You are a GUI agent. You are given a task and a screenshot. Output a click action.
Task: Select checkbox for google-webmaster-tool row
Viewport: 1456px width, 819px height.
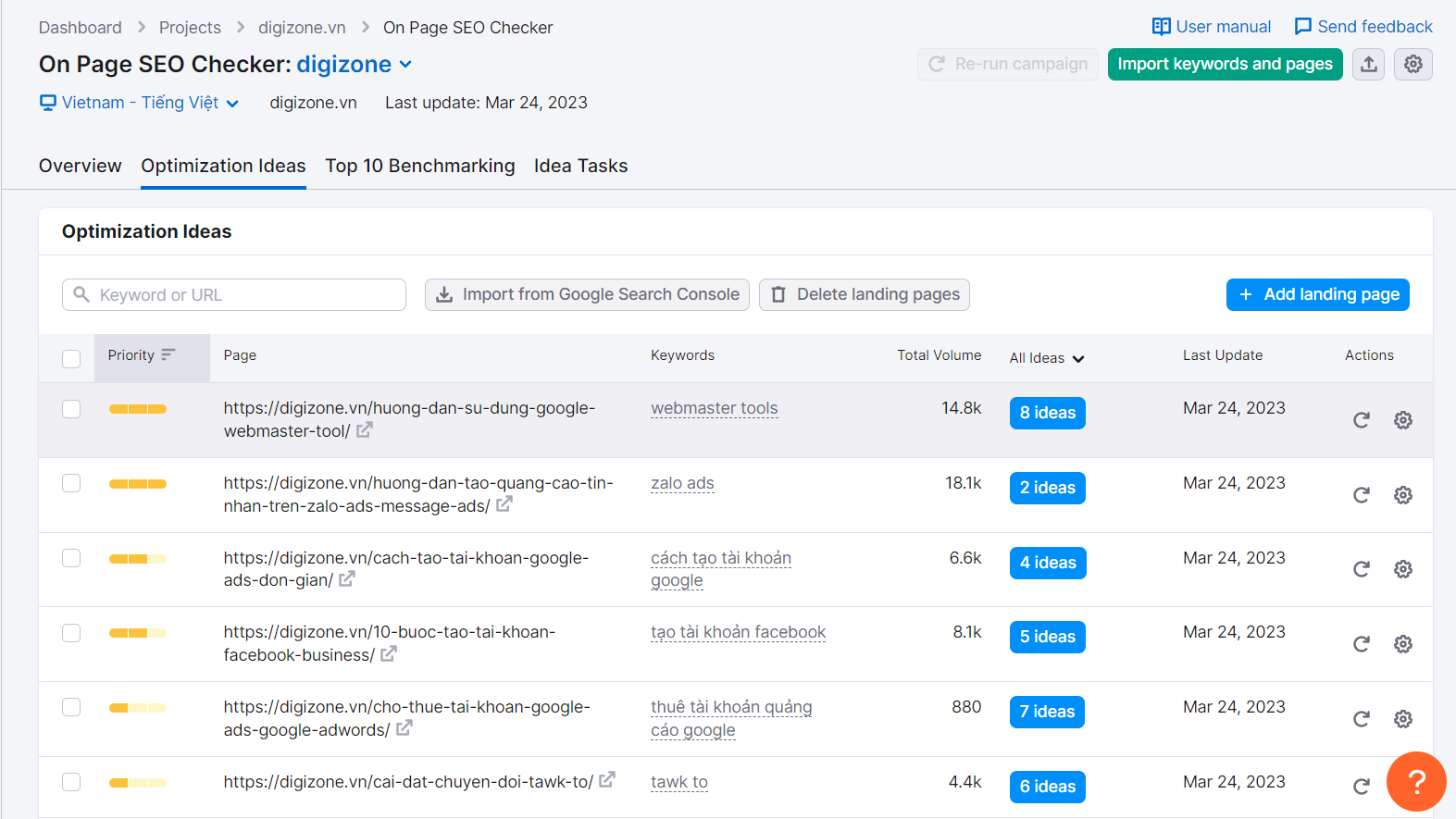(71, 409)
